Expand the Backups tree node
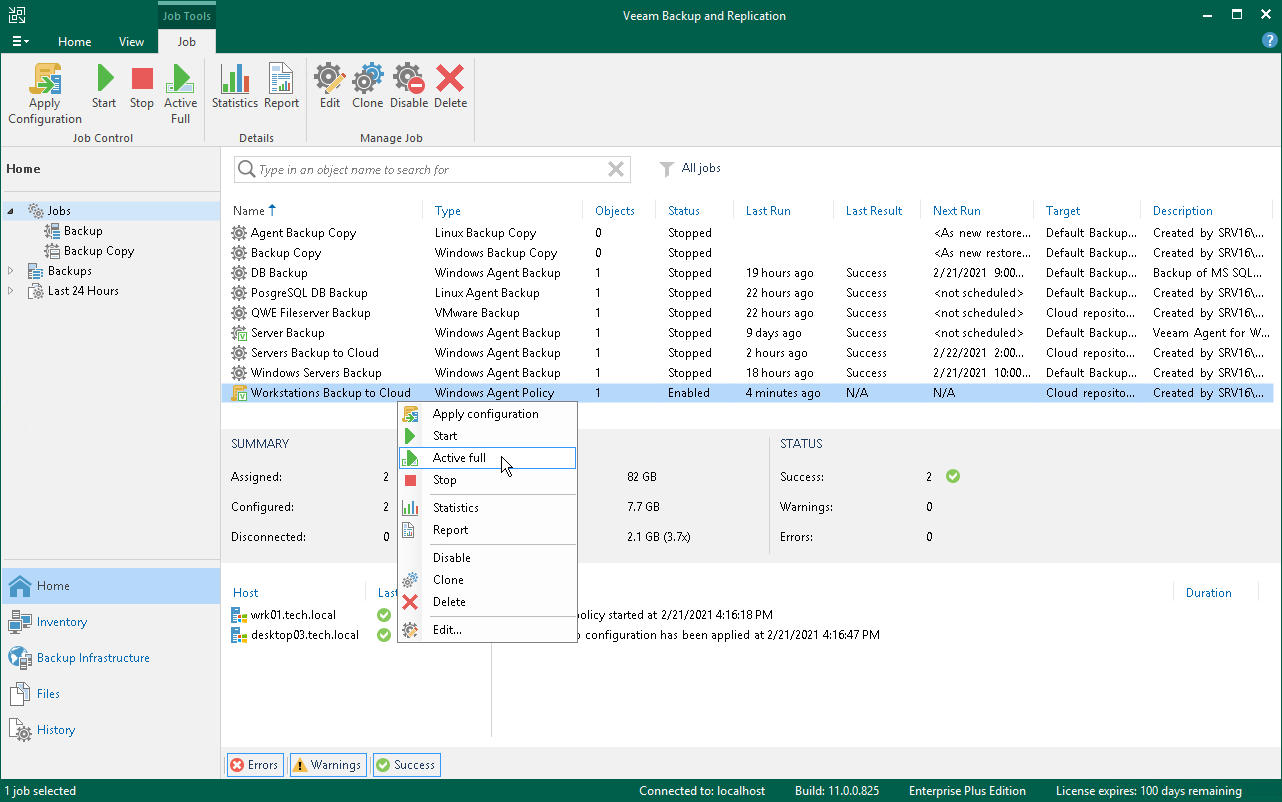Screen dimensions: 1282x802 tap(11, 271)
